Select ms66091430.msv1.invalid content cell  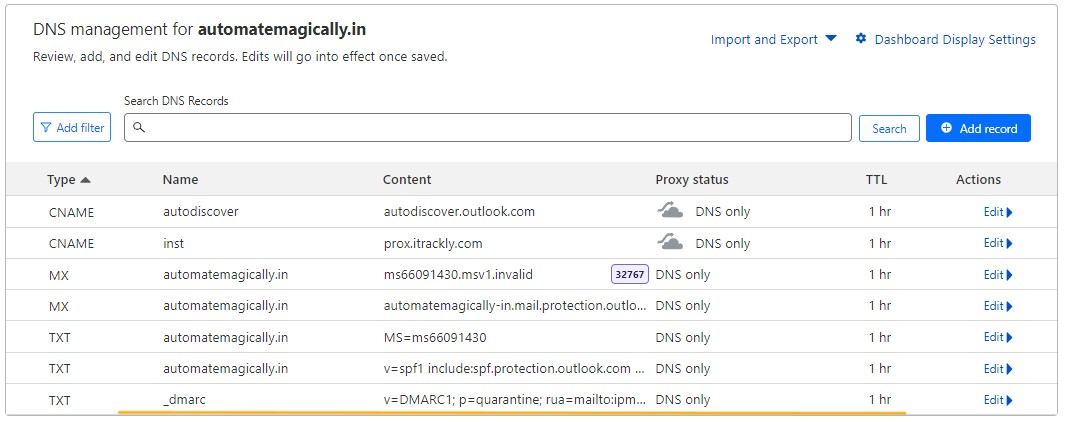click(x=457, y=275)
